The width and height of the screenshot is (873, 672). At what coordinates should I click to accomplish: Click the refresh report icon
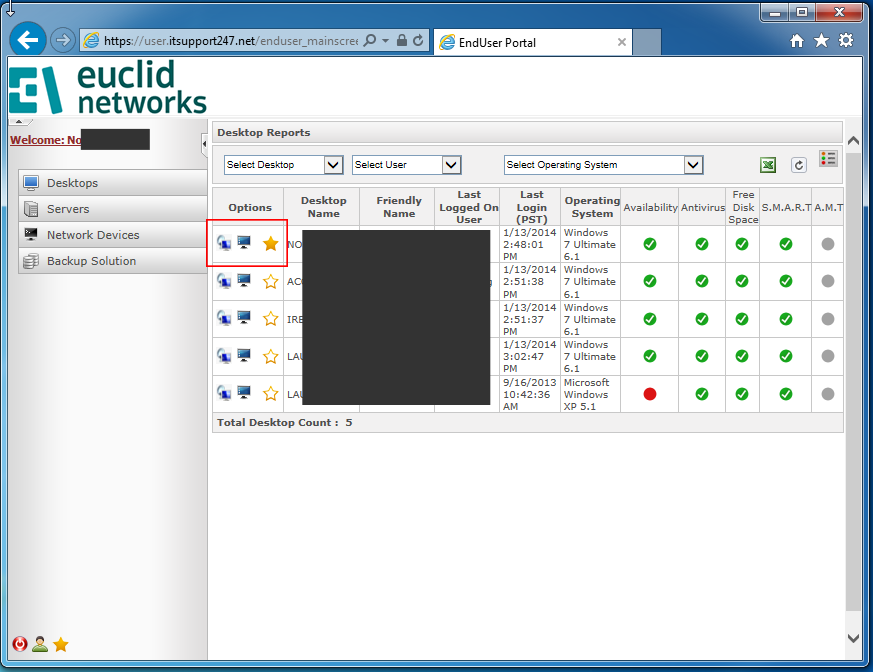coord(799,165)
